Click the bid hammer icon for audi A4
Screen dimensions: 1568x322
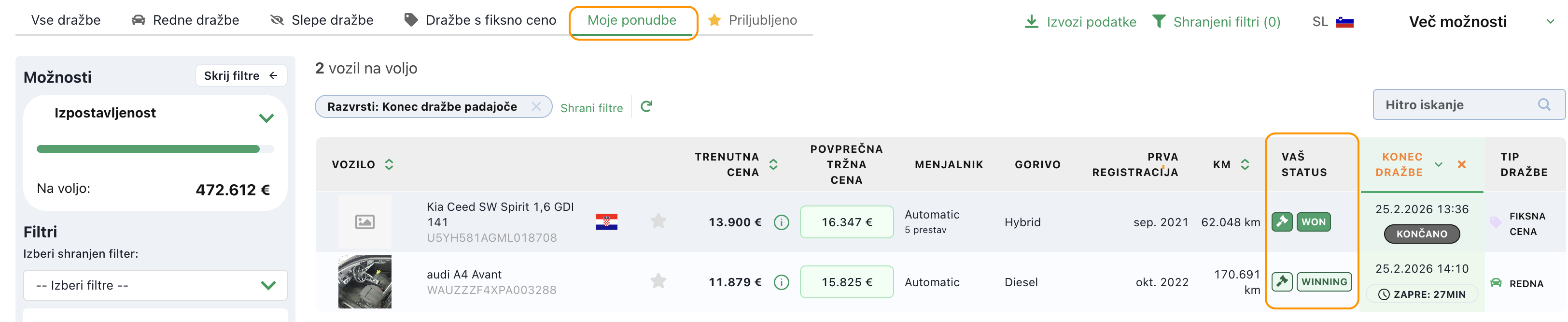tap(1281, 282)
